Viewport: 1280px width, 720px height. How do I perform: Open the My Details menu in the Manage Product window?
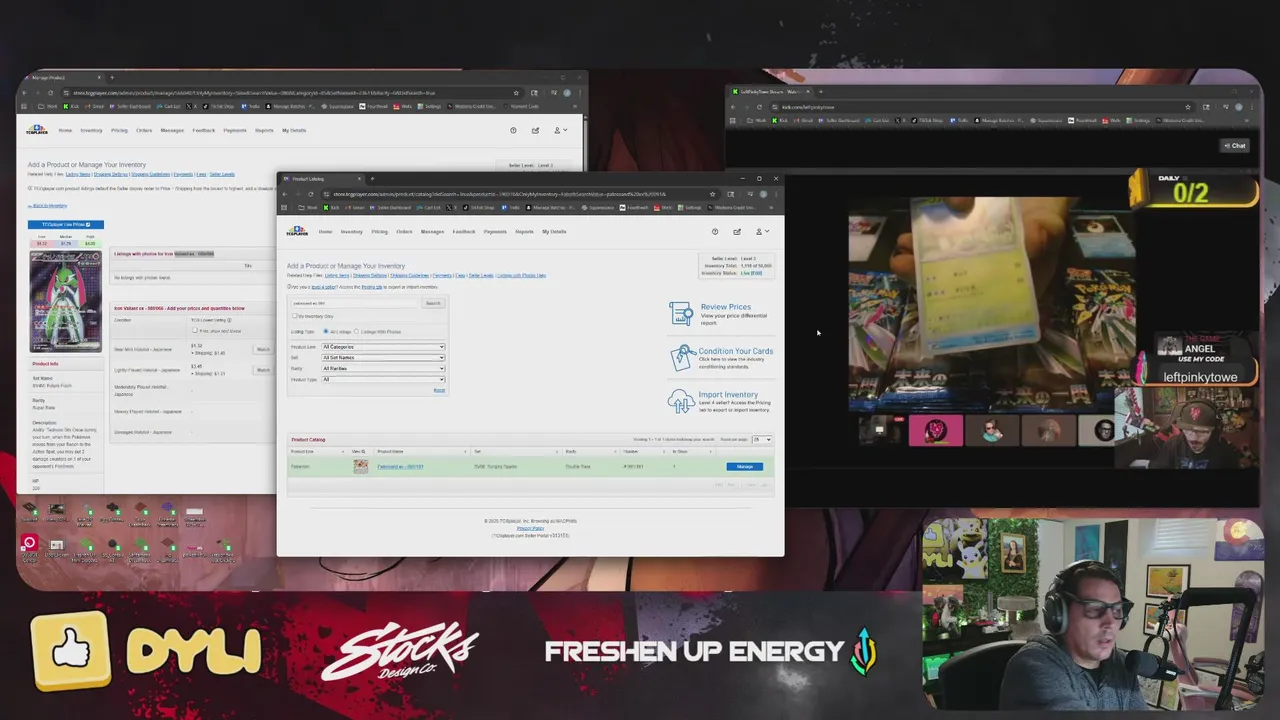[294, 130]
